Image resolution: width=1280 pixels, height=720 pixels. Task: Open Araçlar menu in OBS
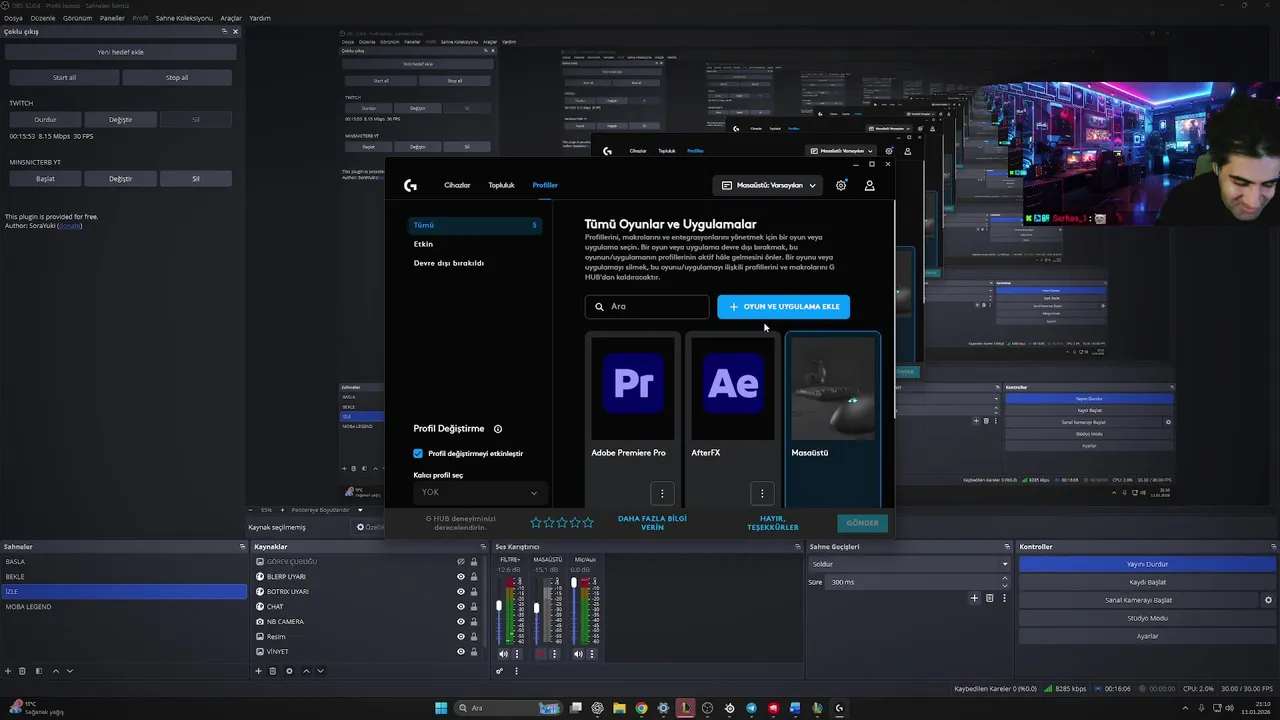point(231,18)
